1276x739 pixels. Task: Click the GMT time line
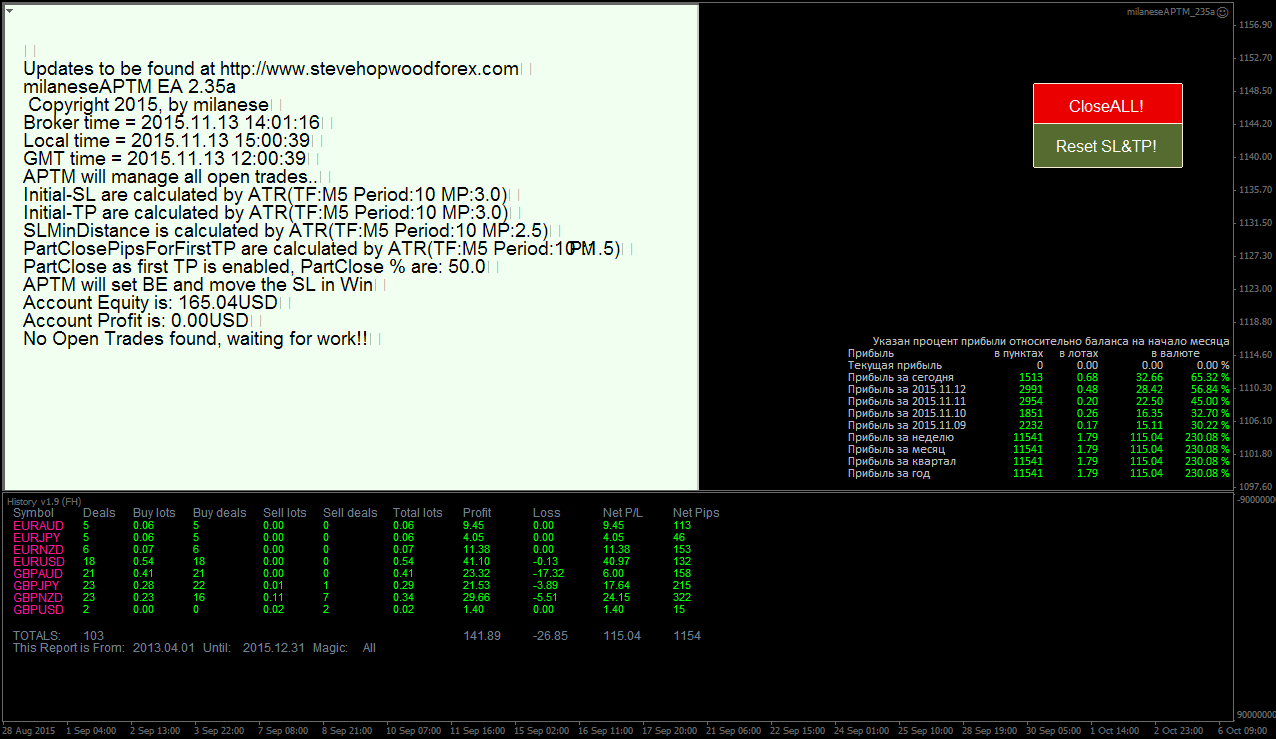[x=164, y=159]
